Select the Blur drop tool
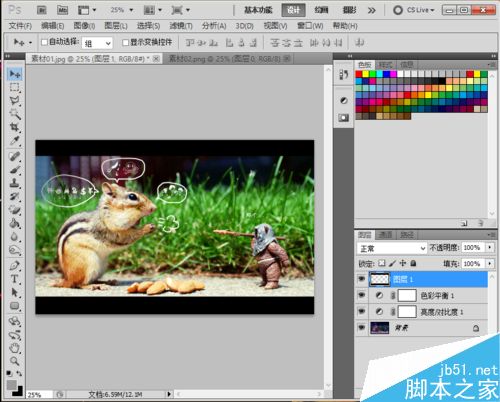The image size is (500, 402). (15, 237)
